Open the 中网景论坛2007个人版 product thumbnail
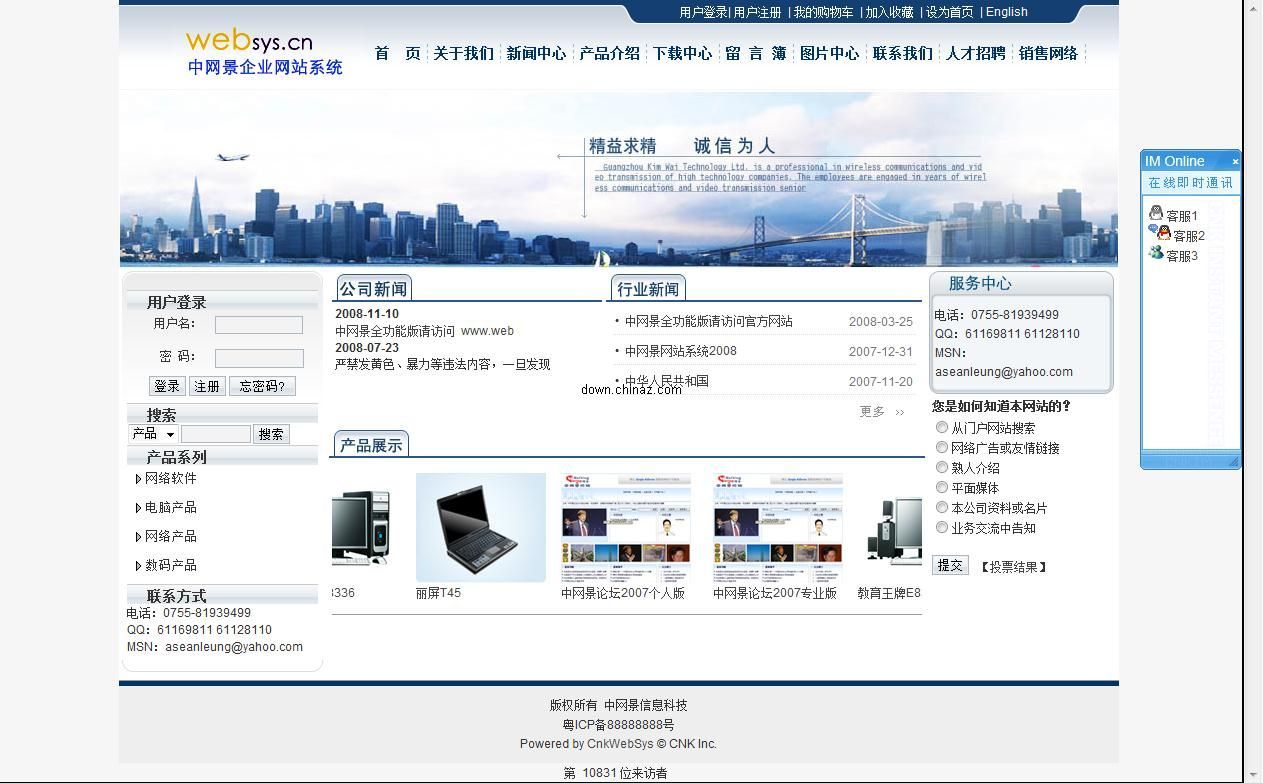The image size is (1263, 783). point(626,527)
